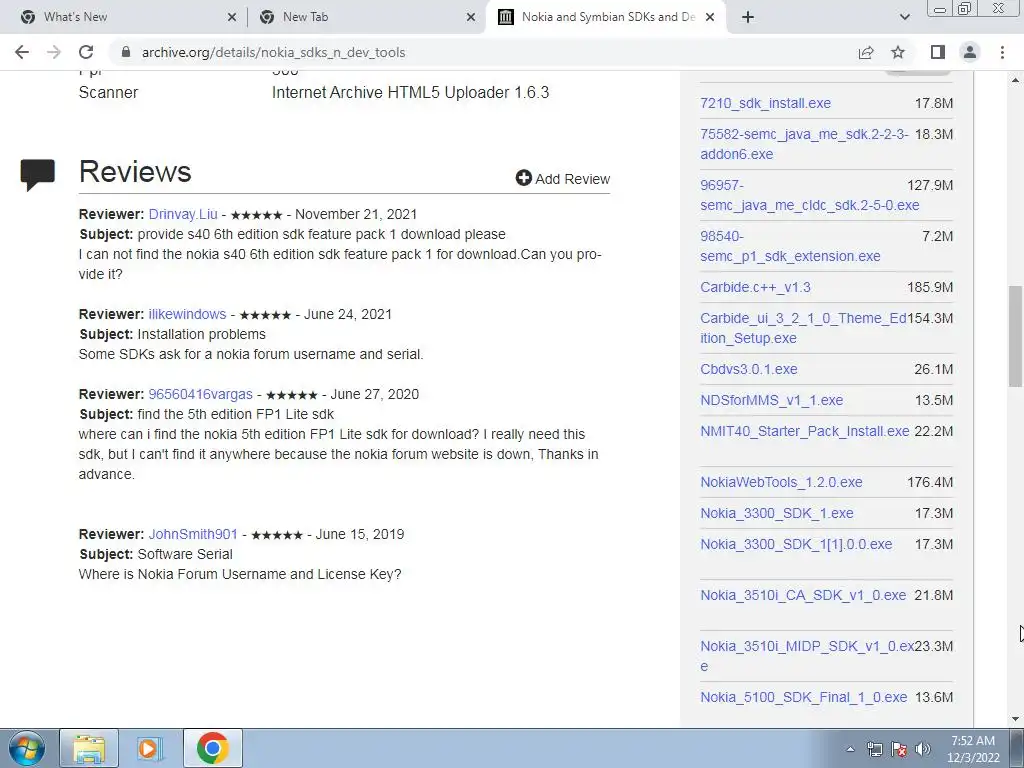Show hidden system tray icons

850,749
